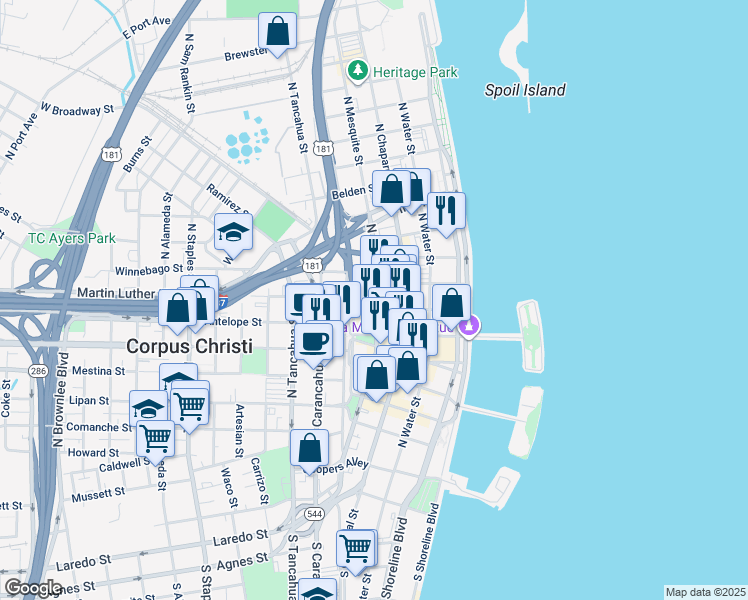748x600 pixels.
Task: Select the Agnes St label near S Tancahua
Action: [242, 561]
